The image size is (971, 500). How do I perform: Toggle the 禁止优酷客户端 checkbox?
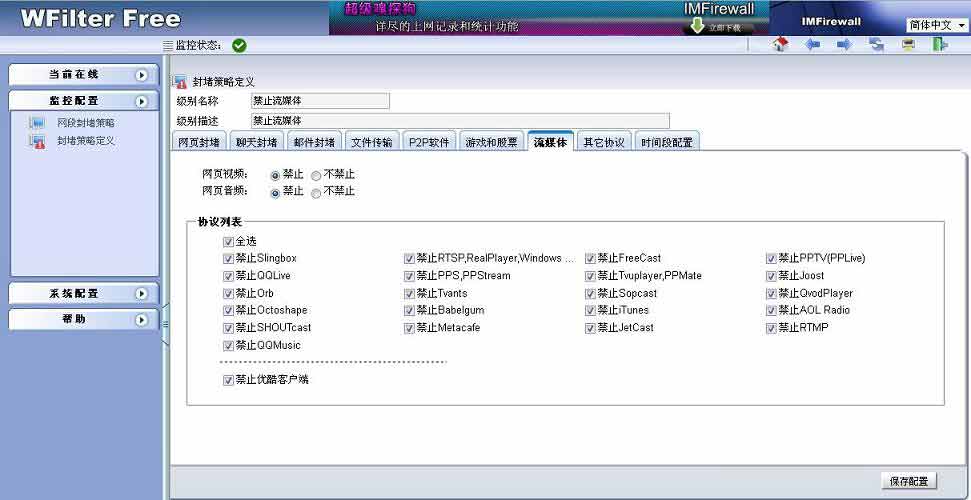tap(229, 380)
